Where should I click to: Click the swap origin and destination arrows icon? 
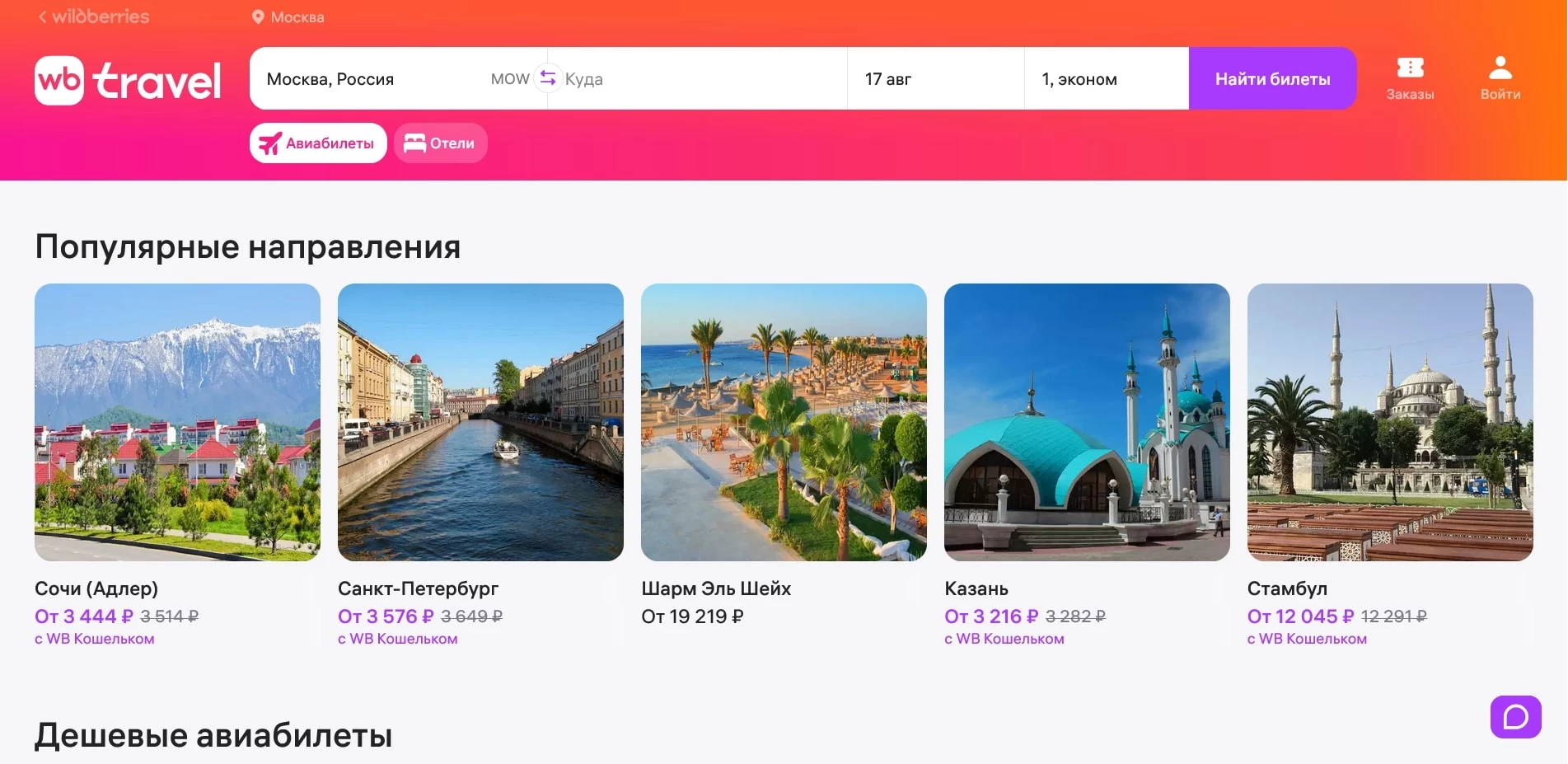pos(546,77)
